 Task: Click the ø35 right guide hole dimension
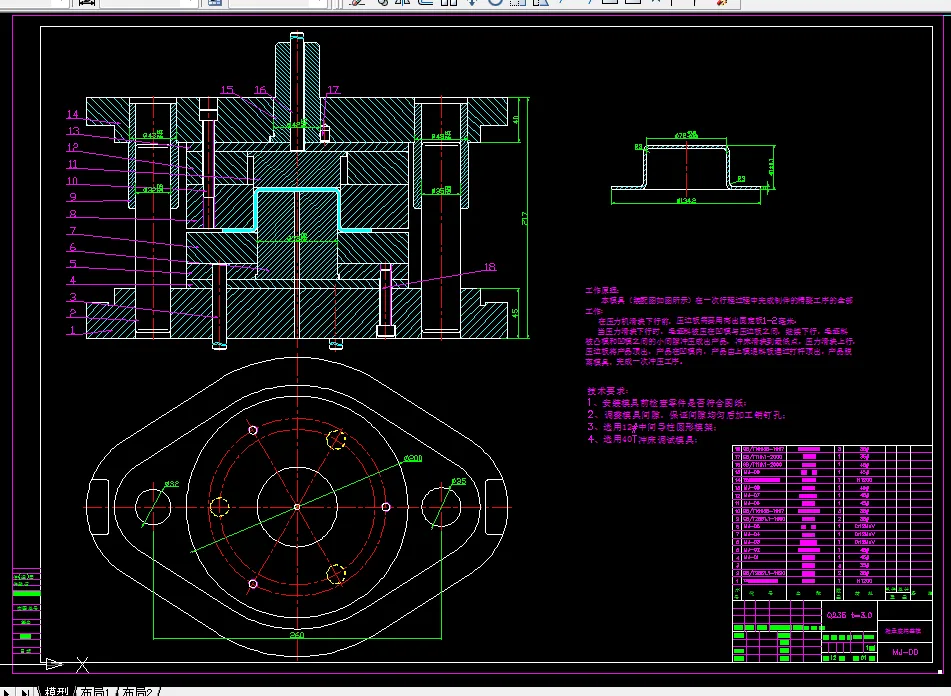459,481
